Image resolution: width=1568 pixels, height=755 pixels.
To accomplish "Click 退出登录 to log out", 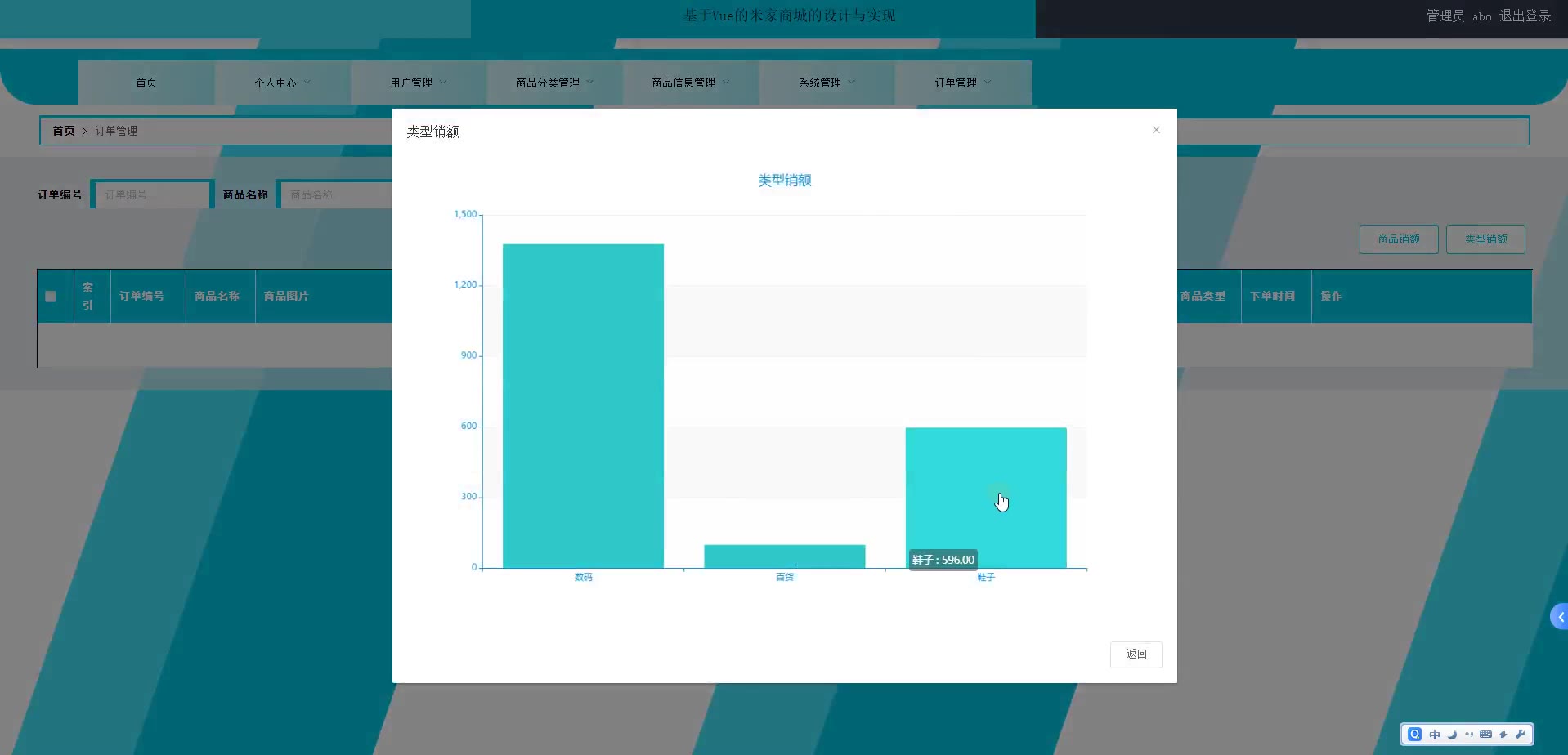I will 1525,16.
